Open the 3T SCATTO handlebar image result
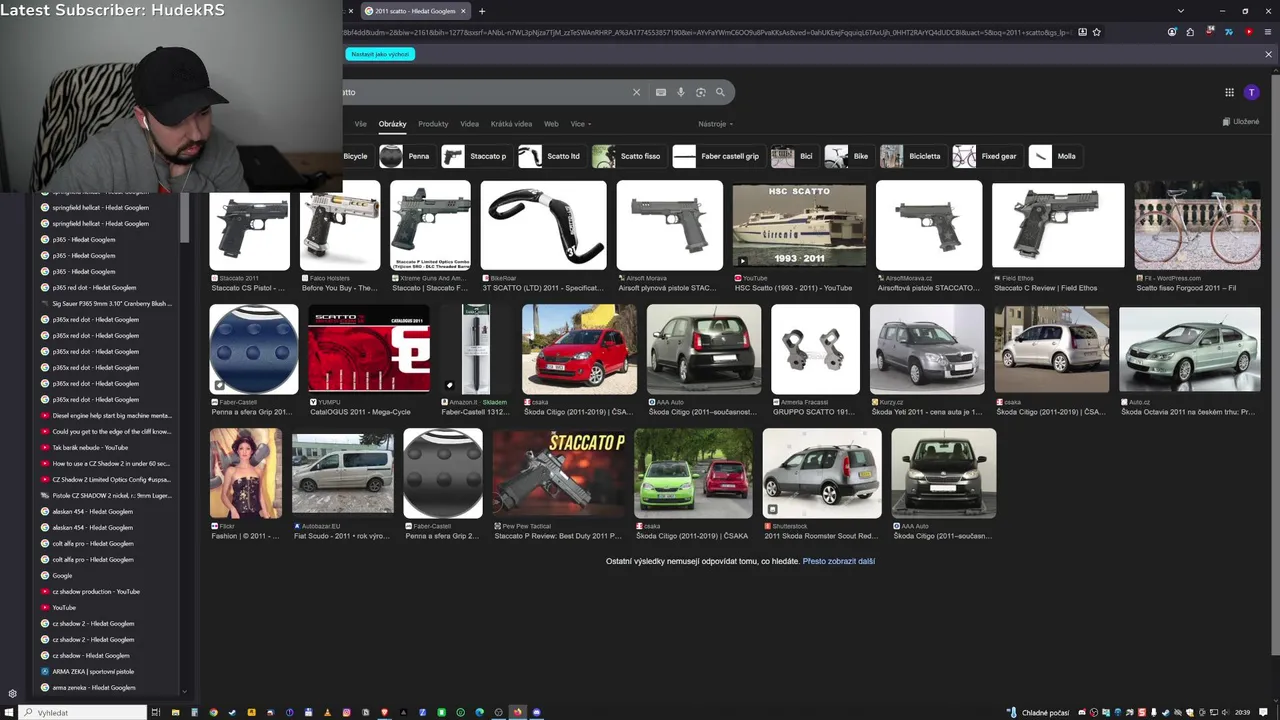This screenshot has width=1280, height=720. coord(543,225)
